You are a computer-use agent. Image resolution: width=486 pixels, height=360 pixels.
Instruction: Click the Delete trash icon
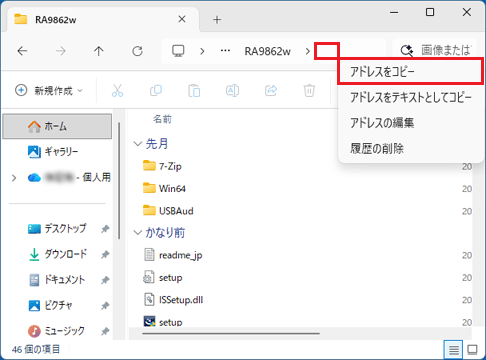309,90
